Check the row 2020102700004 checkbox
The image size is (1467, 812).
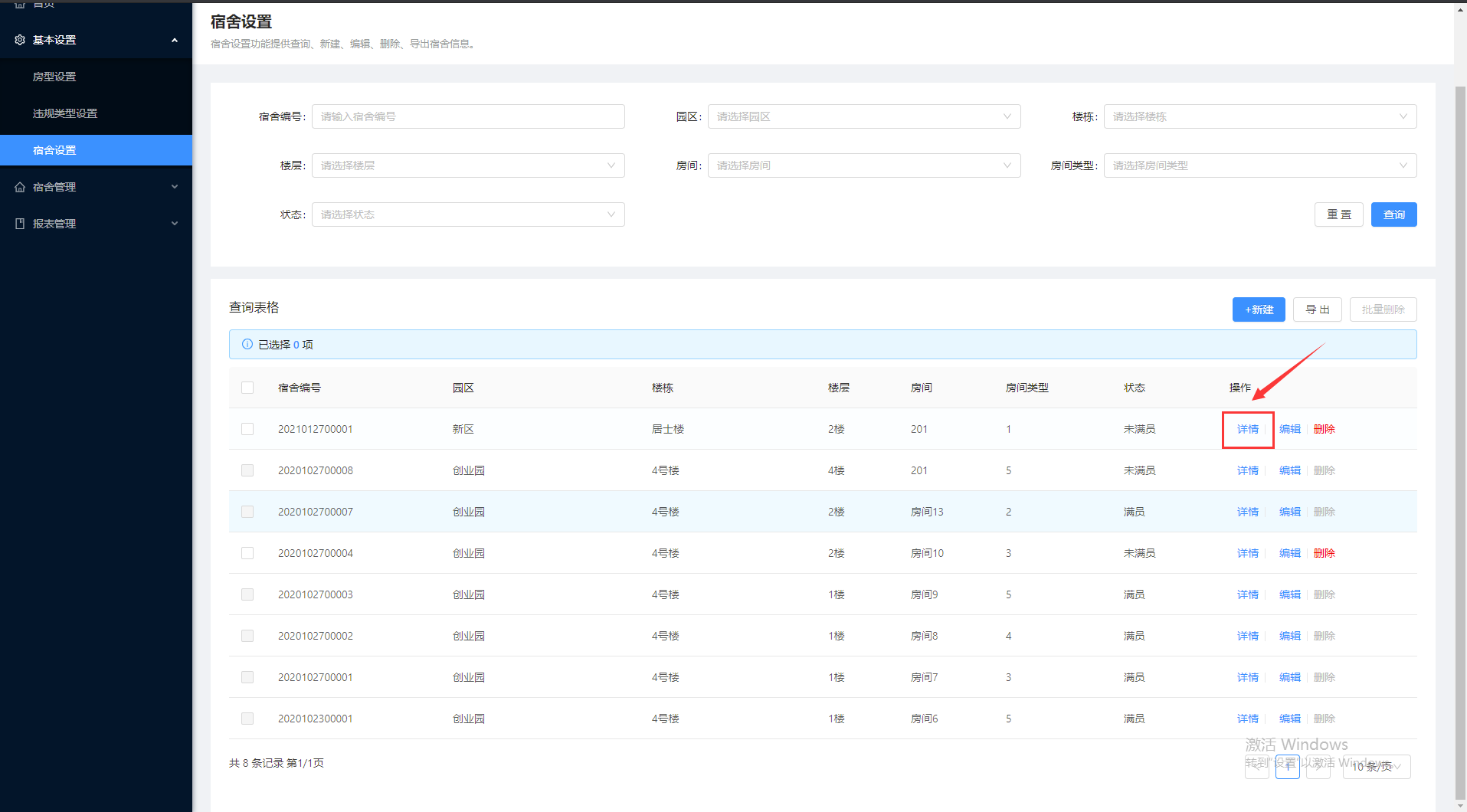coord(247,553)
